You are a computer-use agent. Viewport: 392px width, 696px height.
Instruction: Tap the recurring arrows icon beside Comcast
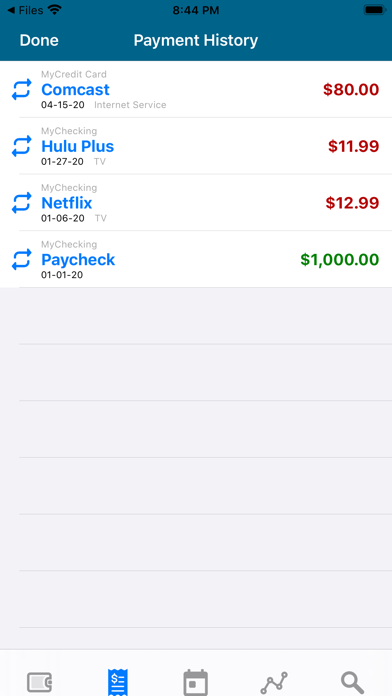21,89
